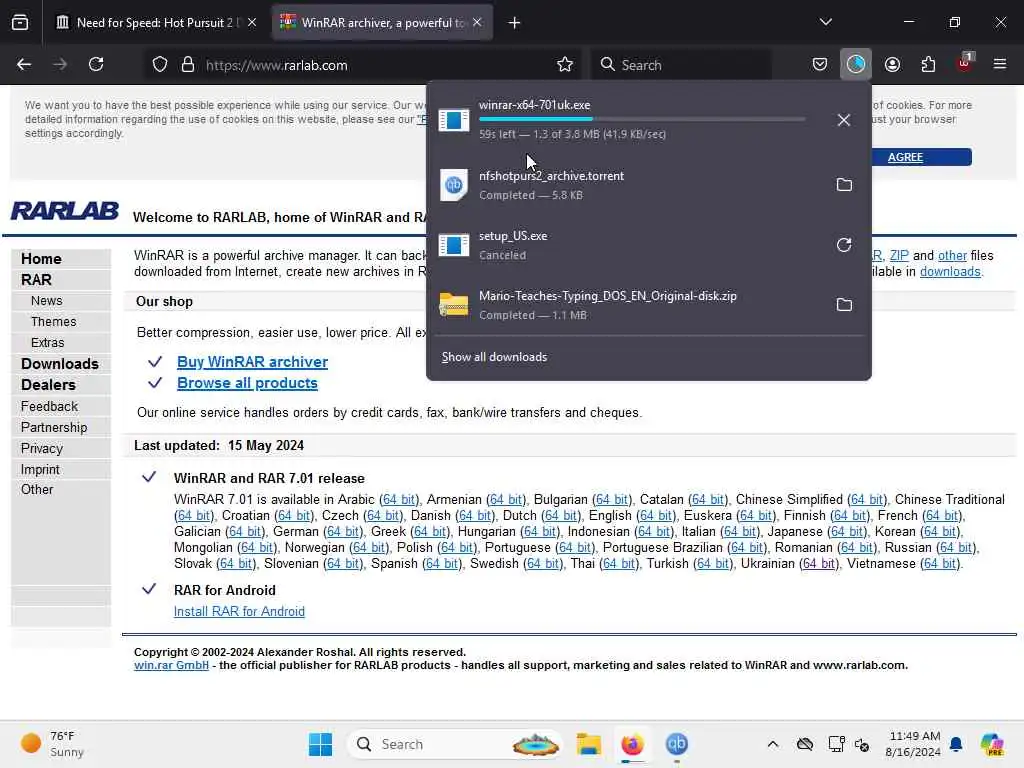Click the Browse all products link
Viewport: 1024px width, 768px height.
point(247,383)
